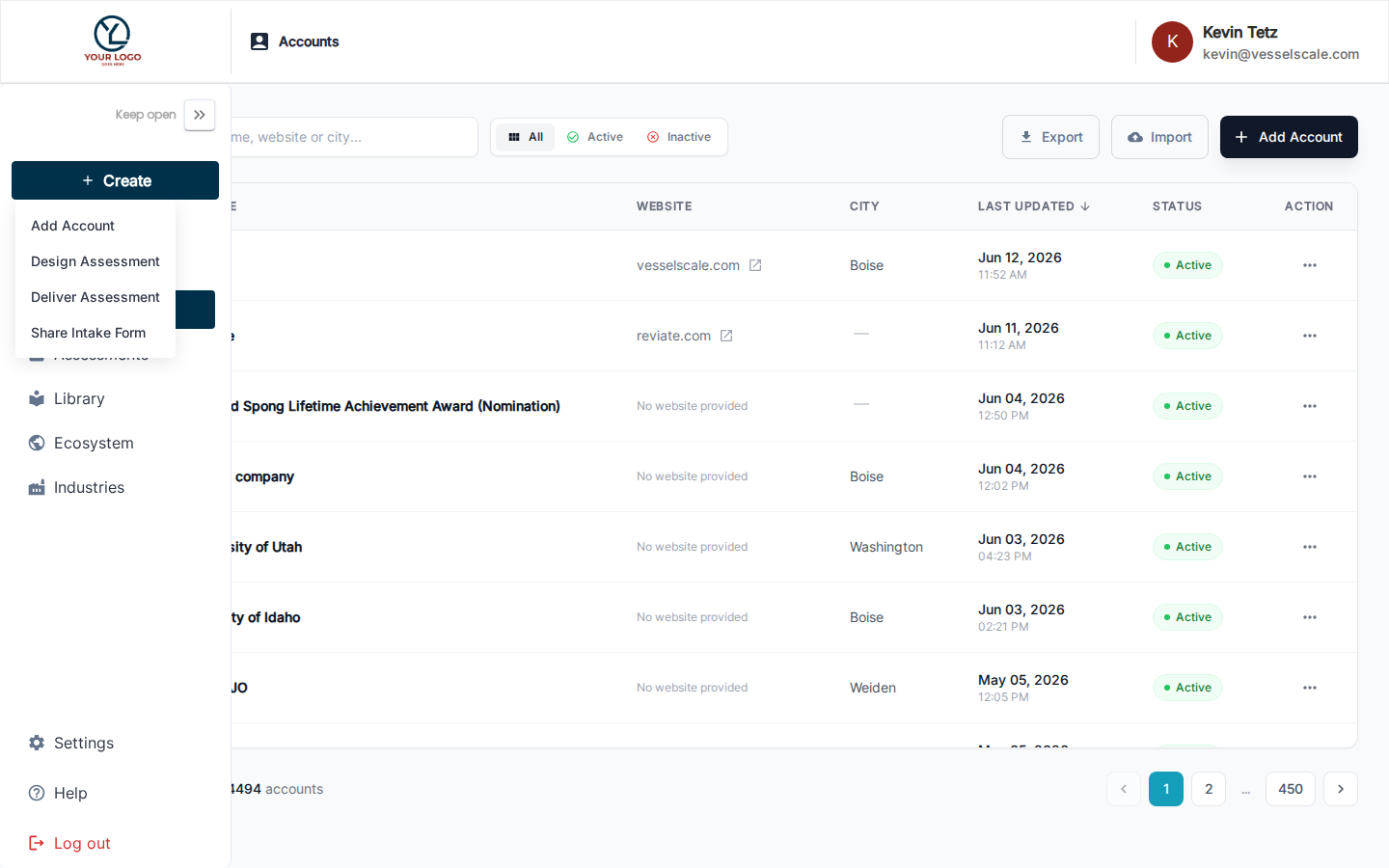Click the Active badge in the Weiden row
This screenshot has height=868, width=1389.
click(1187, 688)
